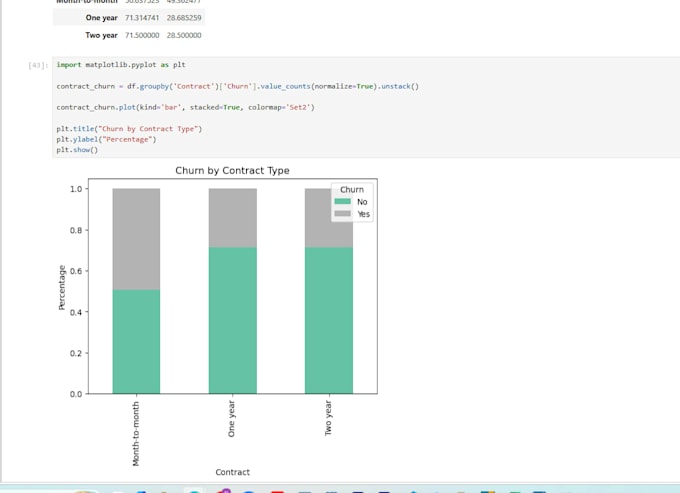680x493 pixels.
Task: Click the green segment of Two year bar
Action: tap(329, 320)
